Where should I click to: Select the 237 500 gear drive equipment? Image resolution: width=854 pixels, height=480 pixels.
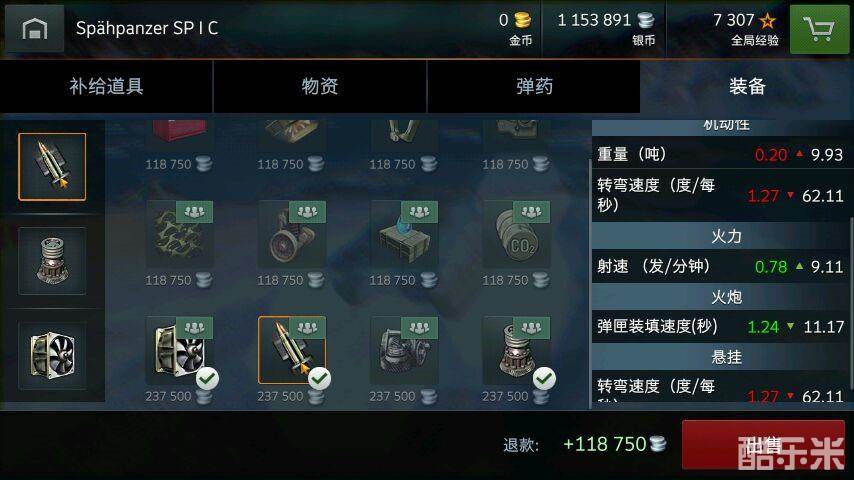404,350
